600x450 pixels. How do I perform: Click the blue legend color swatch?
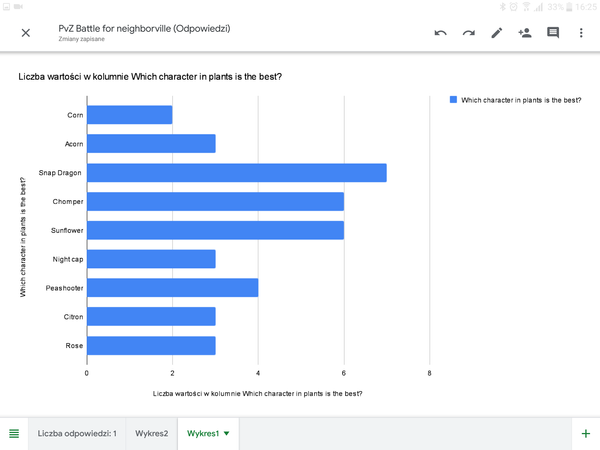pyautogui.click(x=453, y=100)
